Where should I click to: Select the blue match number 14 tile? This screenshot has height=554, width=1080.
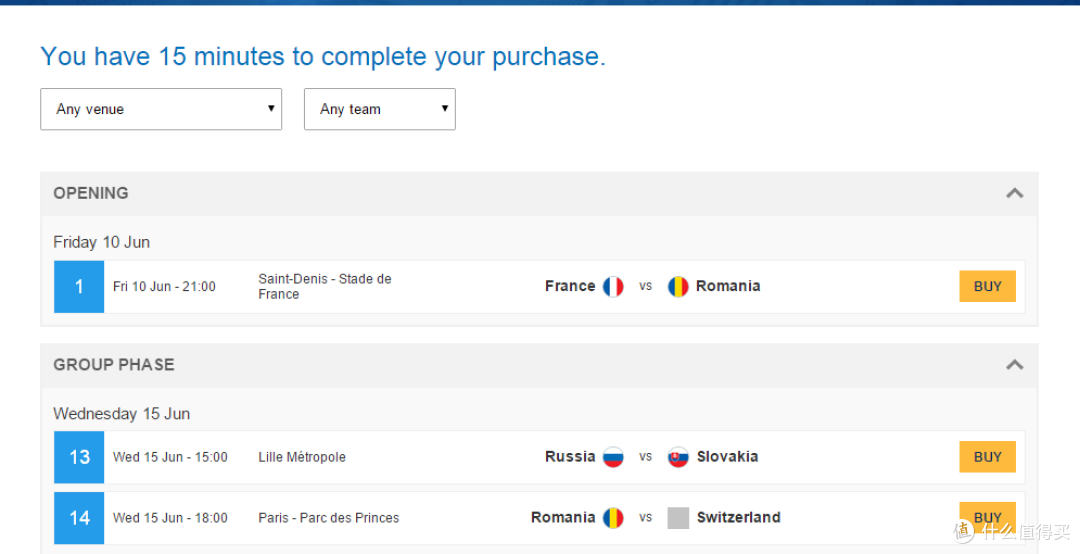pyautogui.click(x=79, y=517)
